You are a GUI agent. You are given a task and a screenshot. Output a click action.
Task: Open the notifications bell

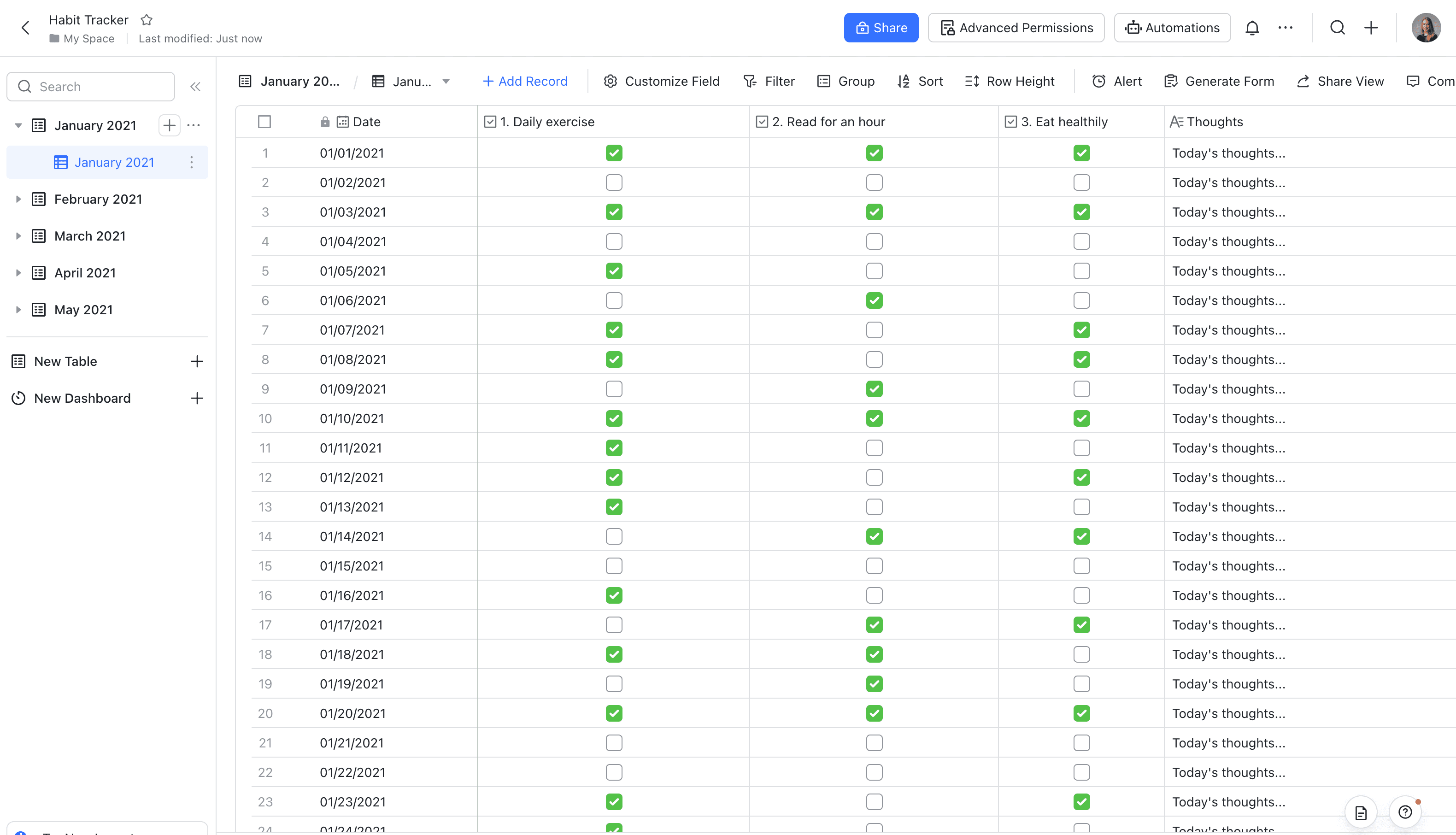[x=1252, y=28]
